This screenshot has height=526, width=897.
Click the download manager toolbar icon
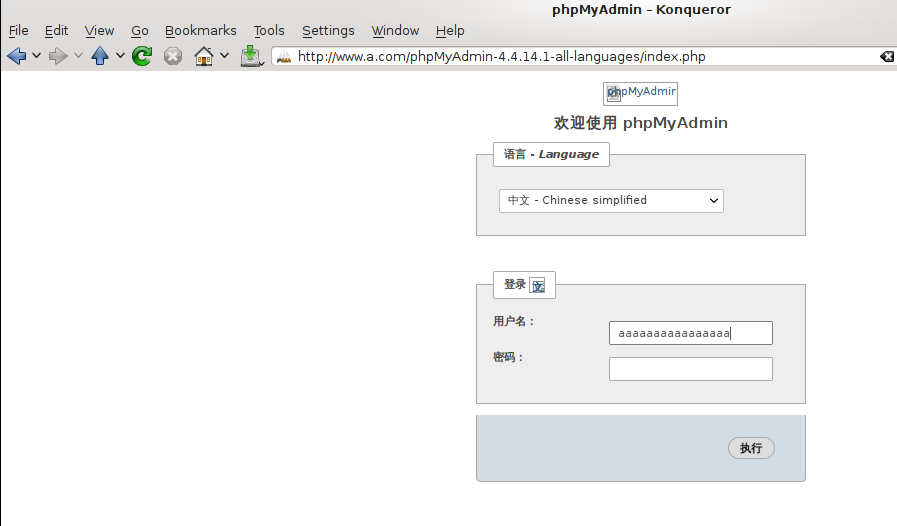(x=251, y=56)
